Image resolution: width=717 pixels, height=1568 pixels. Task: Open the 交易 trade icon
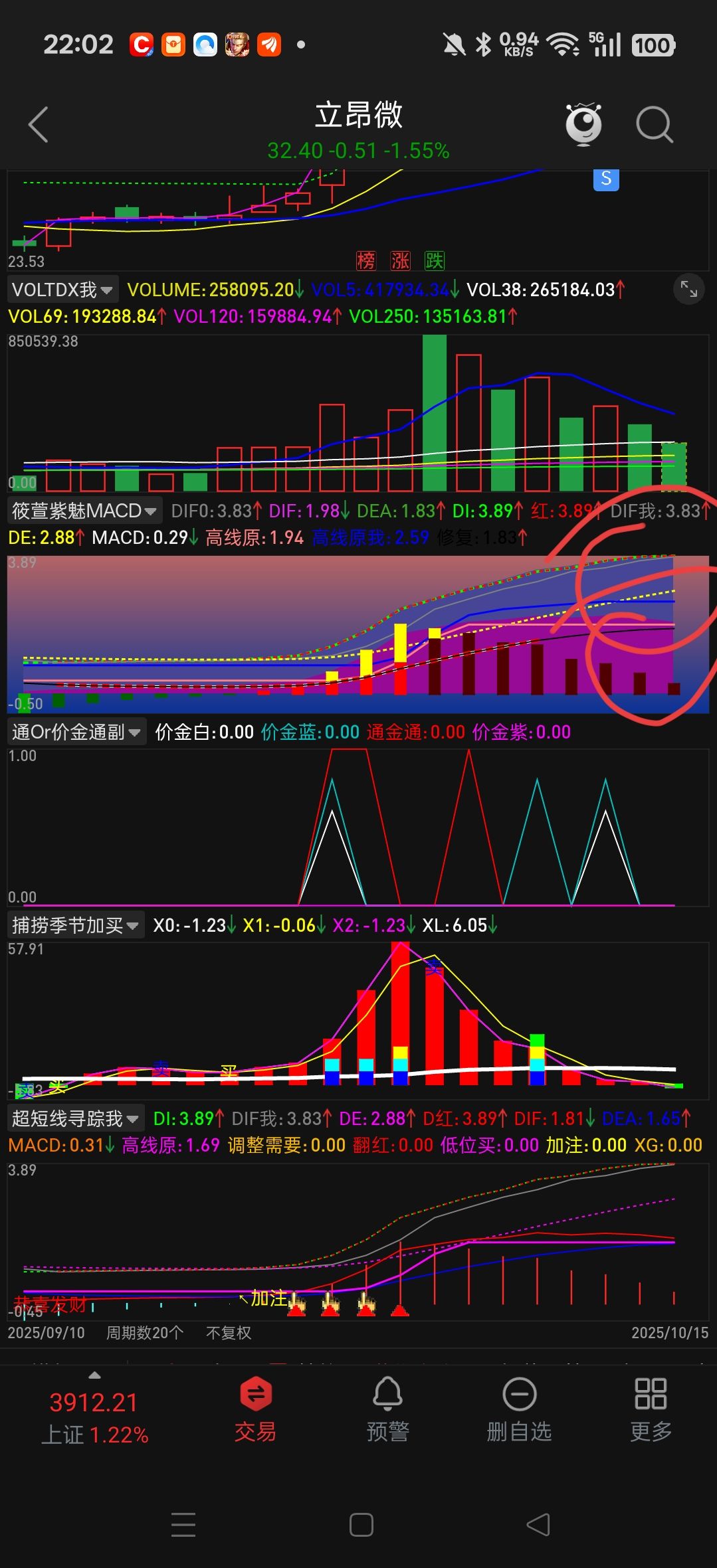pos(255,1409)
